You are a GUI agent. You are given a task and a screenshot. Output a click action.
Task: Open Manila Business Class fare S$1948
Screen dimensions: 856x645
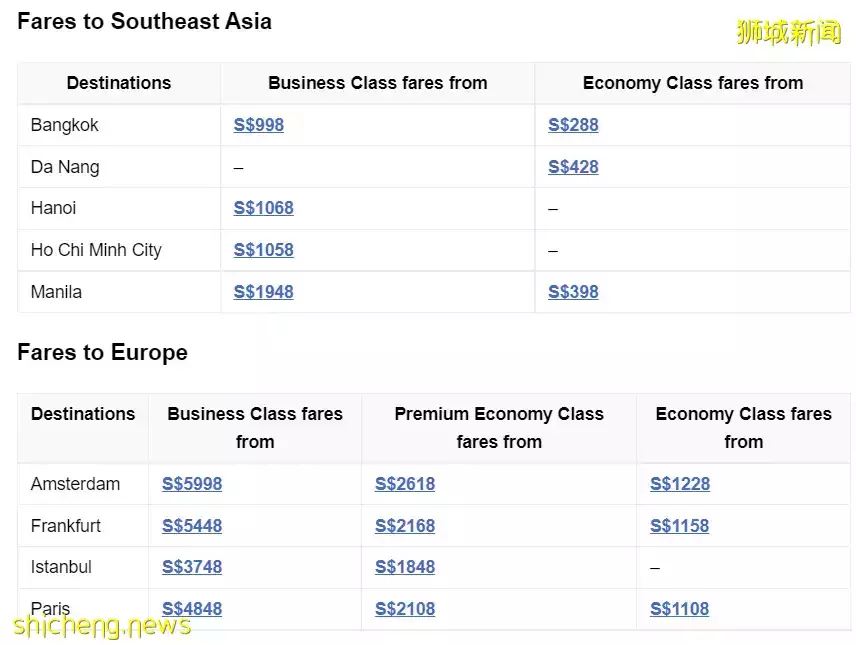(263, 292)
